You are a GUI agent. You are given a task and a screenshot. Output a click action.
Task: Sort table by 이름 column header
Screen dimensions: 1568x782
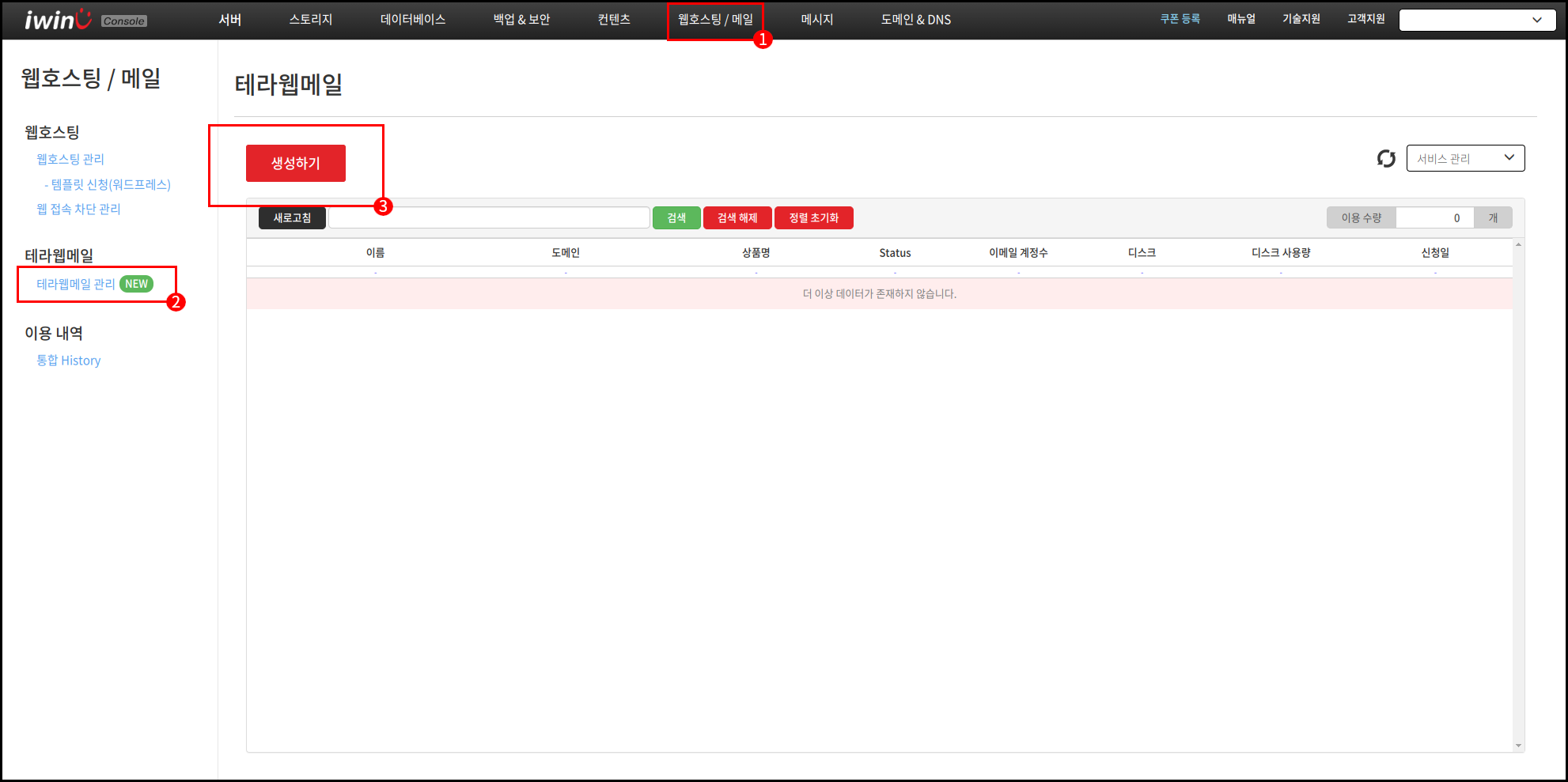click(375, 253)
